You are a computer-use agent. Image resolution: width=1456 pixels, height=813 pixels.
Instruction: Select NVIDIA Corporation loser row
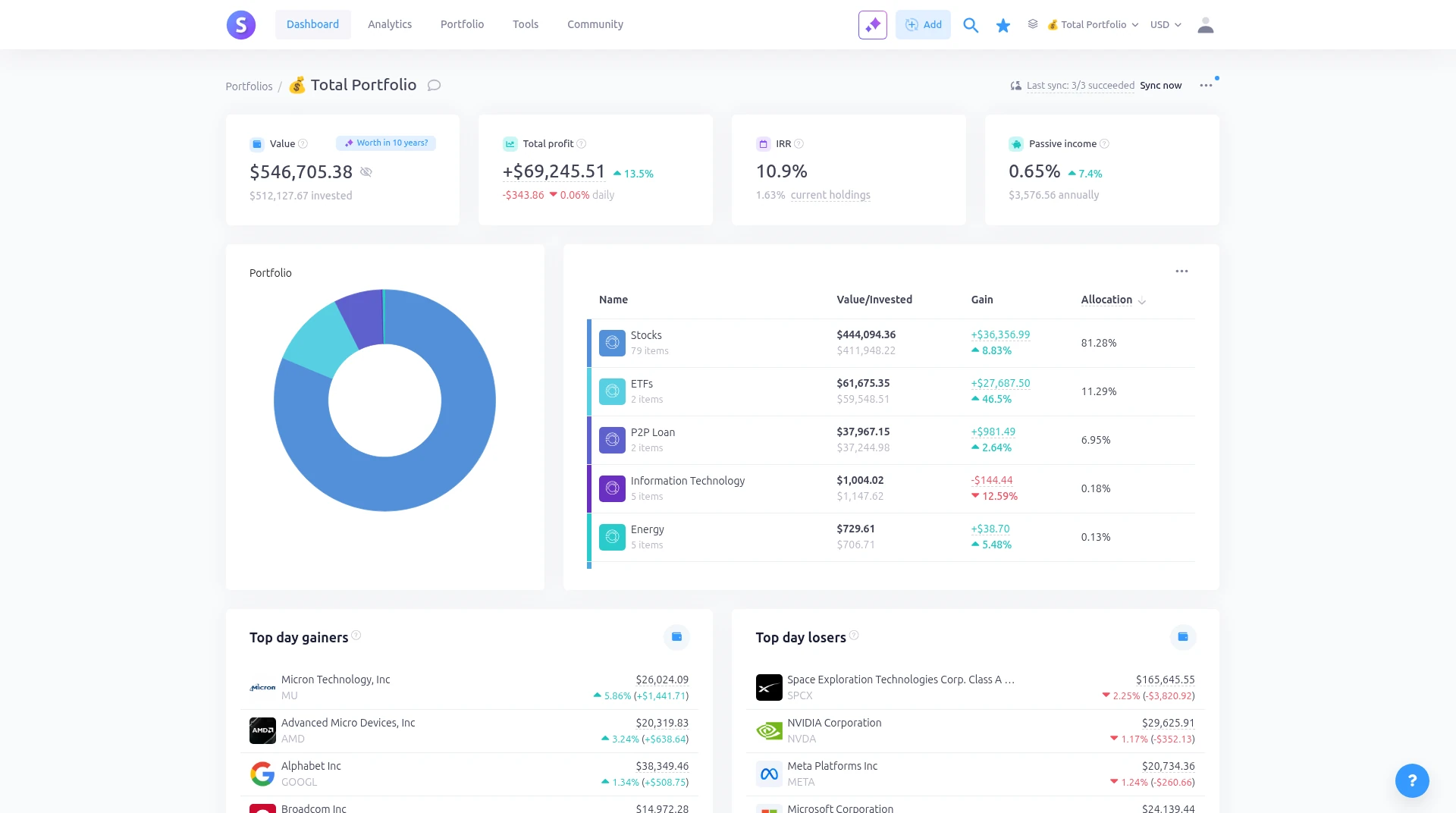click(975, 730)
